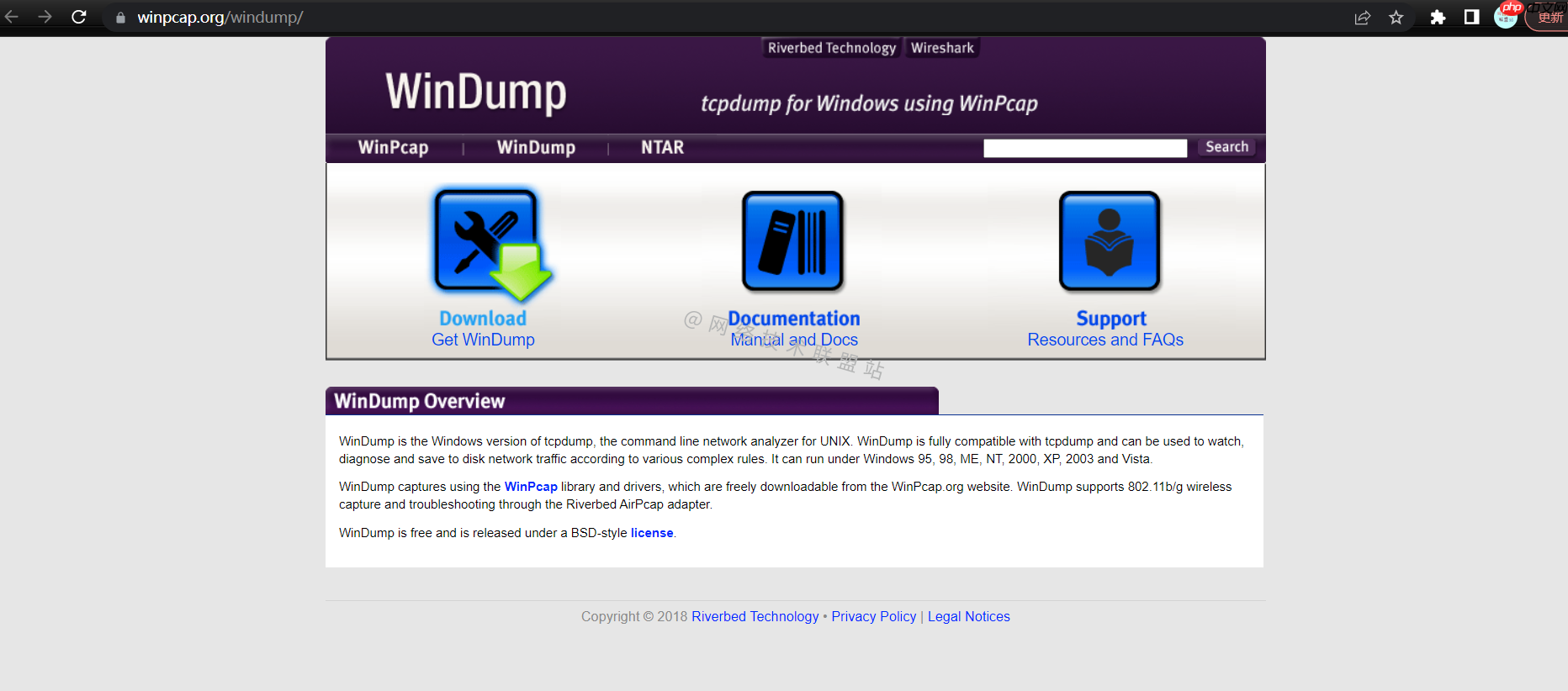Screen dimensions: 1568x691
Task: Click the Support reader icon
Action: click(1110, 241)
